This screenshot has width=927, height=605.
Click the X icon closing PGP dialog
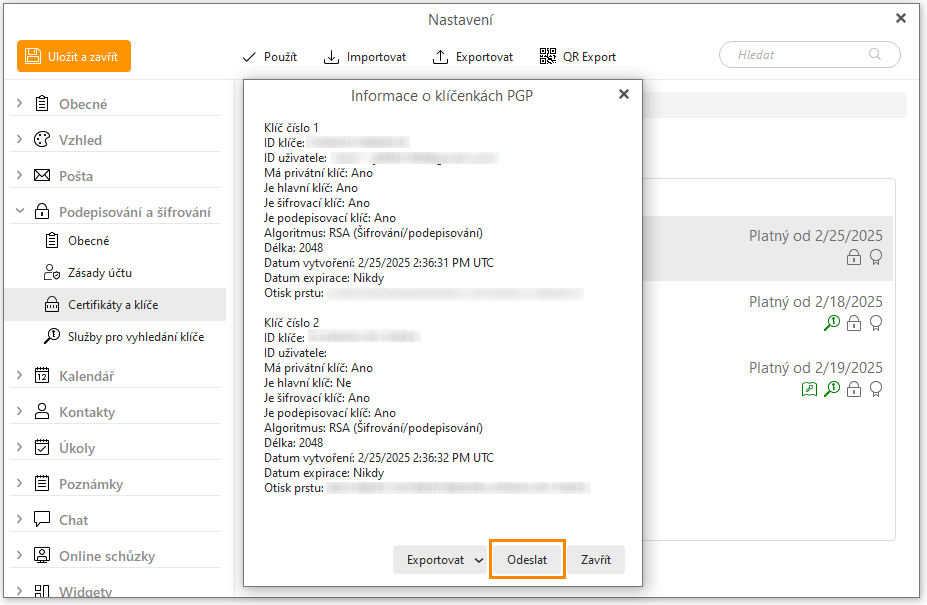(624, 94)
